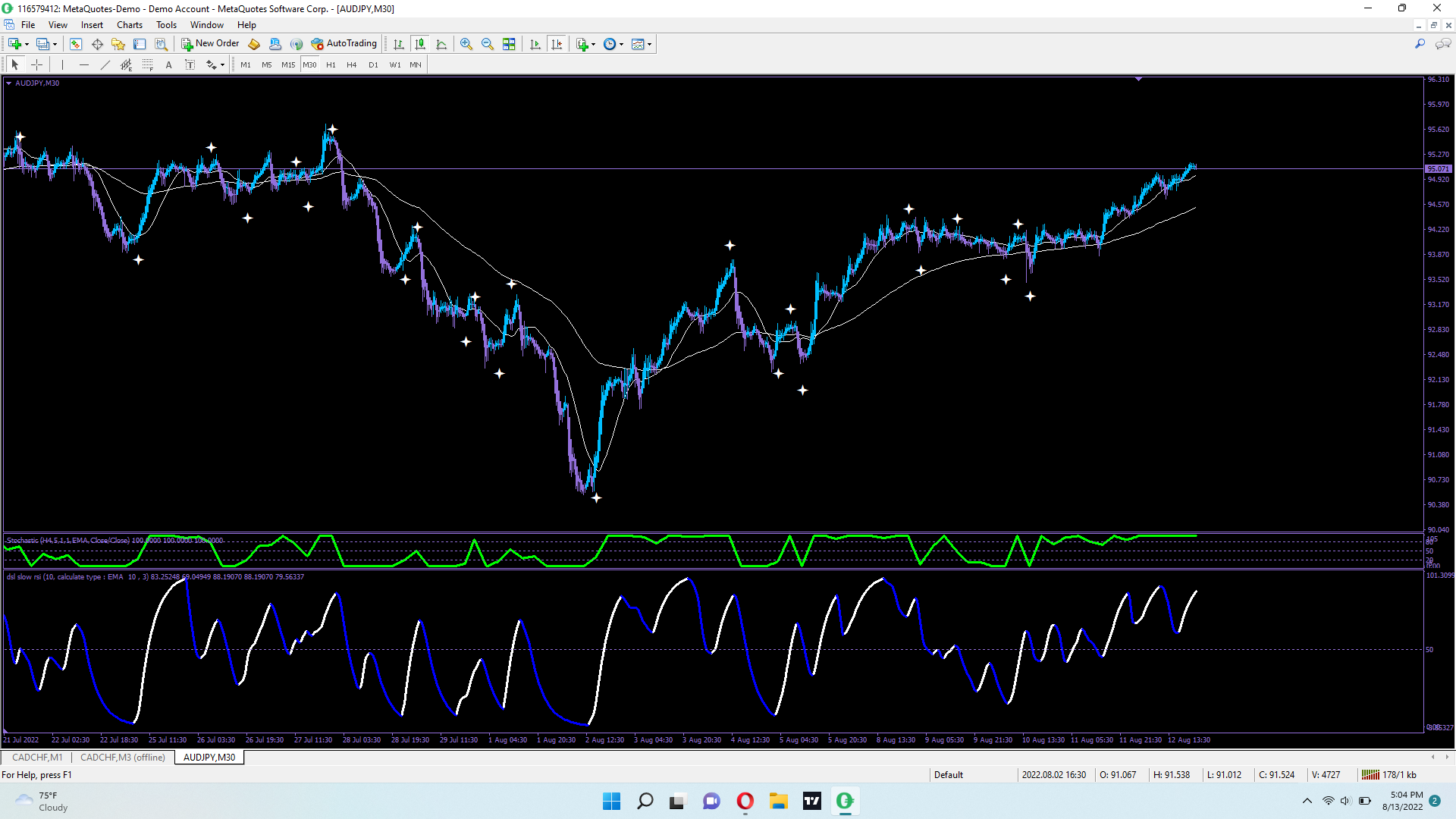Open the periodicity clock dropdown
Viewport: 1456px width, 819px height.
tap(622, 44)
